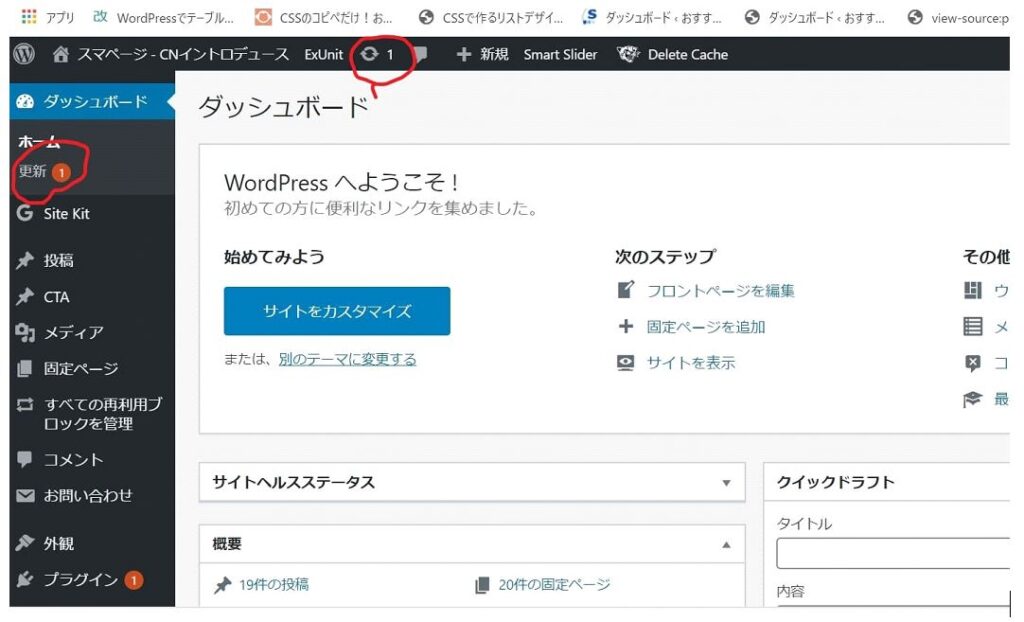Click the site name スマページ - CNイントロデュース
The height and width of the screenshot is (622, 1024).
point(184,54)
